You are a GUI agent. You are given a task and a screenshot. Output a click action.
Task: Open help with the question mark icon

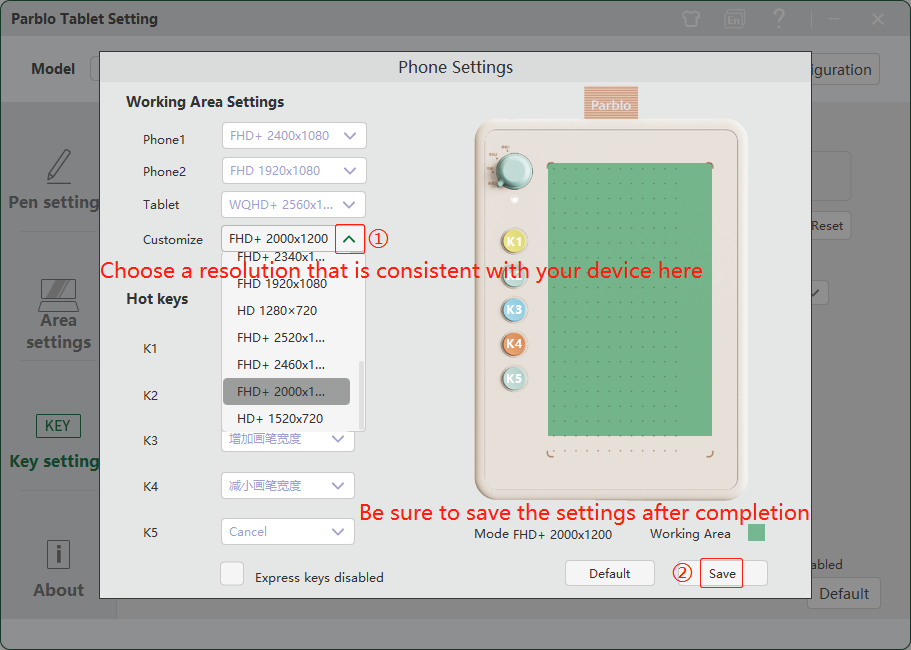click(779, 19)
